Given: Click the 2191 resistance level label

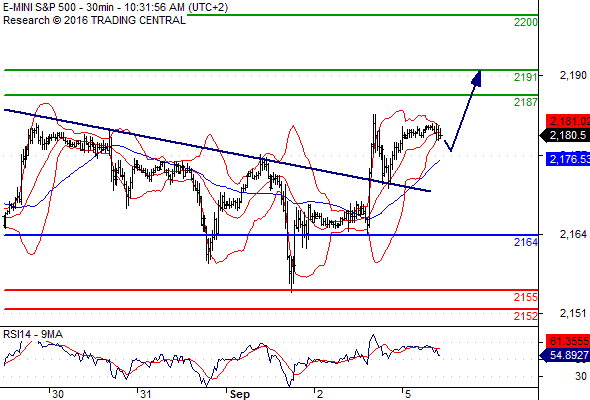Looking at the screenshot, I should click(x=526, y=78).
